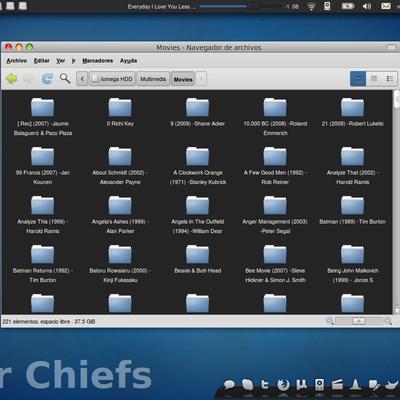Image resolution: width=400 pixels, height=400 pixels.
Task: Open the Ayuda menu
Action: (x=128, y=61)
